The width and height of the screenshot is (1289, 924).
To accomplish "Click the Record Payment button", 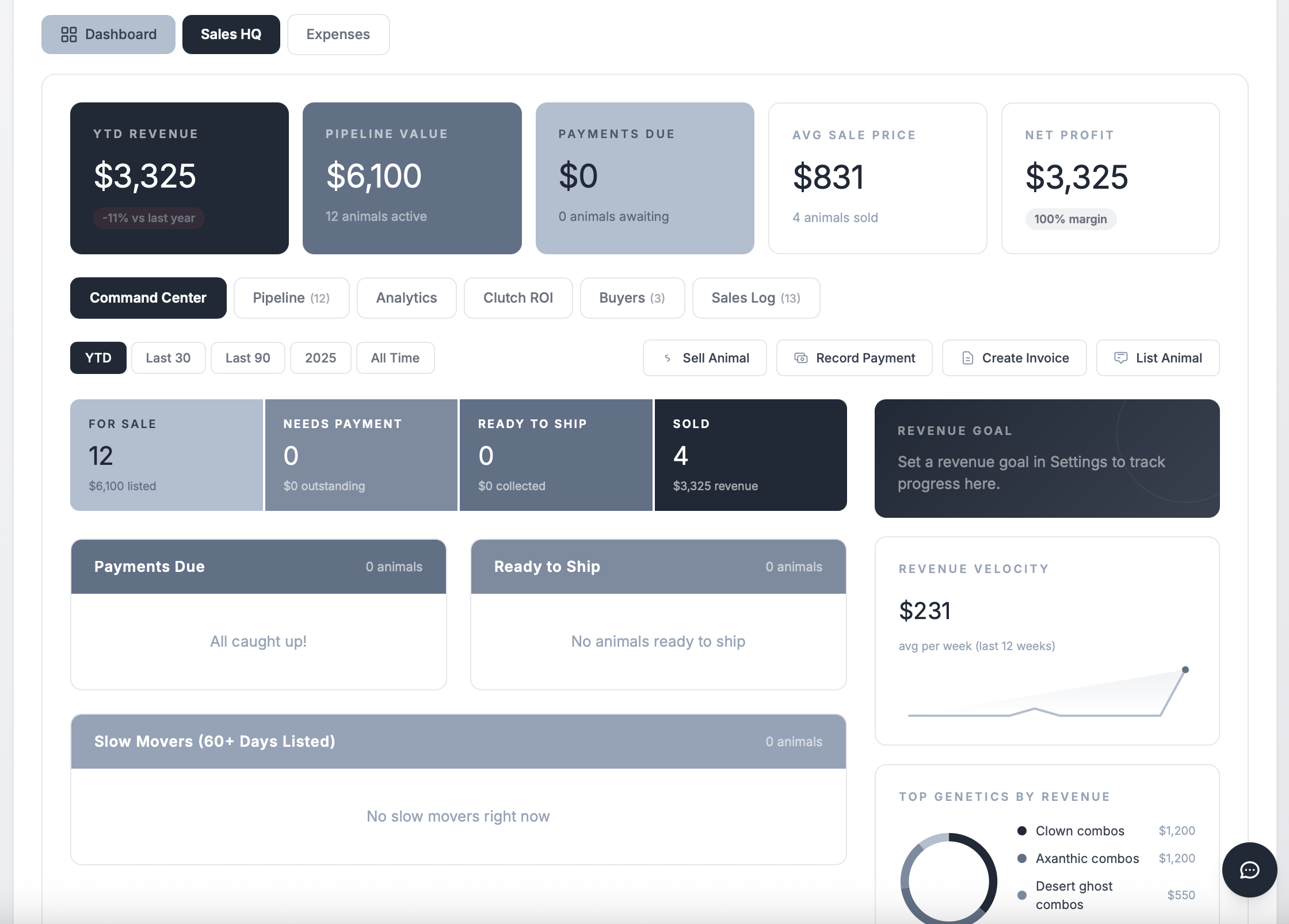I will (855, 358).
